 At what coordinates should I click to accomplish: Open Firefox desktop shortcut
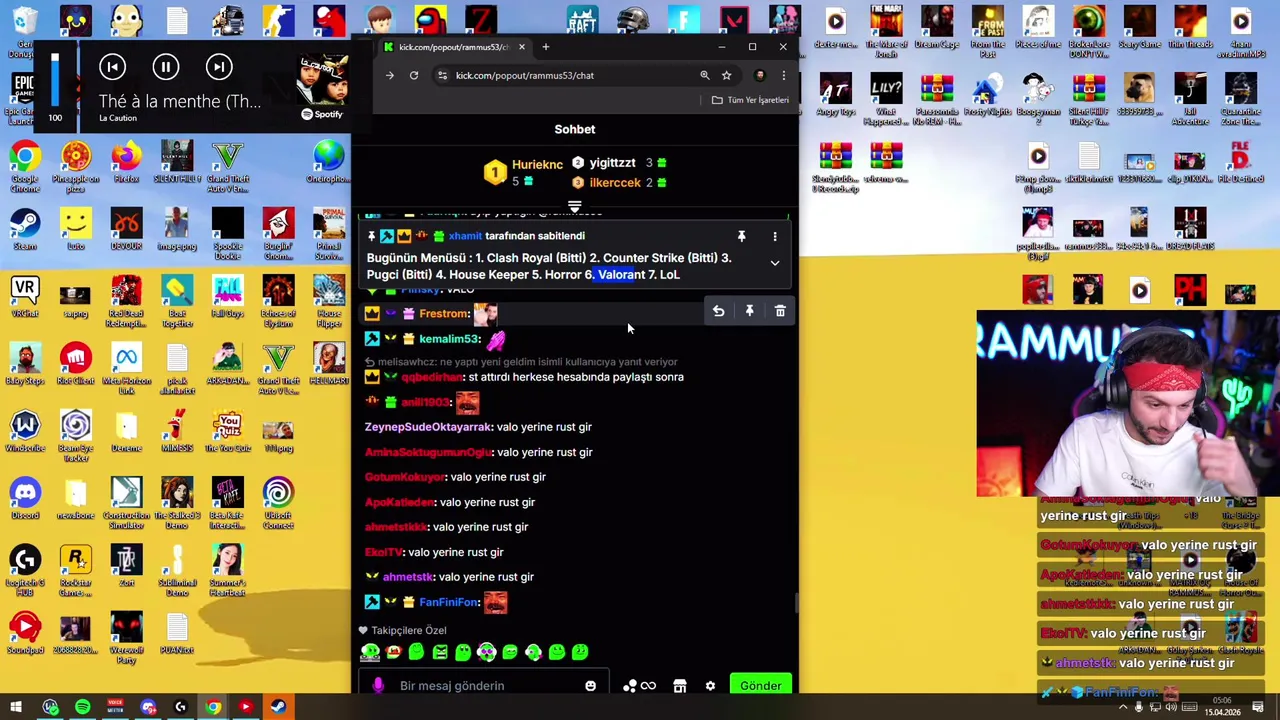point(126,163)
